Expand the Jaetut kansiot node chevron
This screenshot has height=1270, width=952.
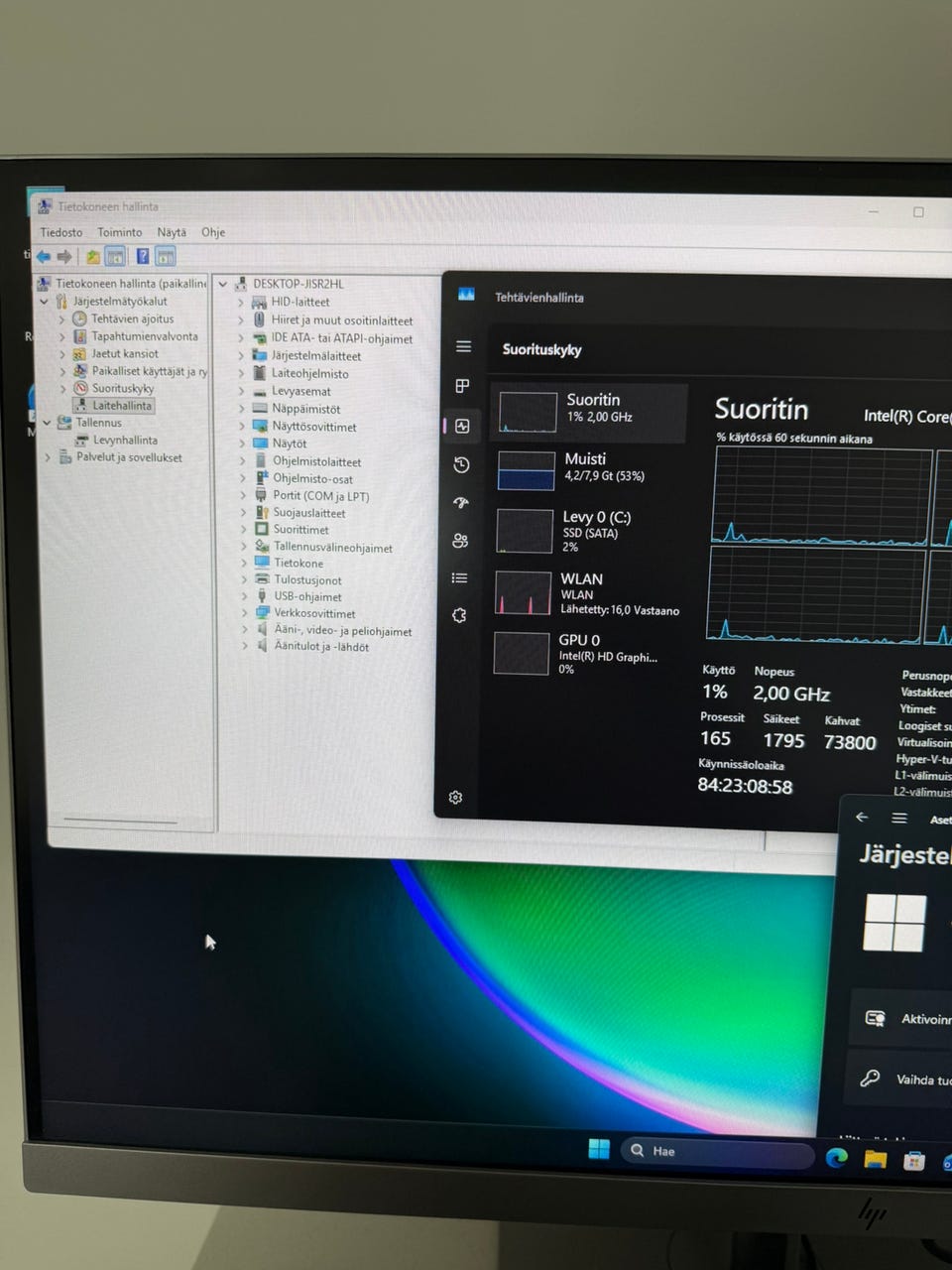[x=61, y=354]
